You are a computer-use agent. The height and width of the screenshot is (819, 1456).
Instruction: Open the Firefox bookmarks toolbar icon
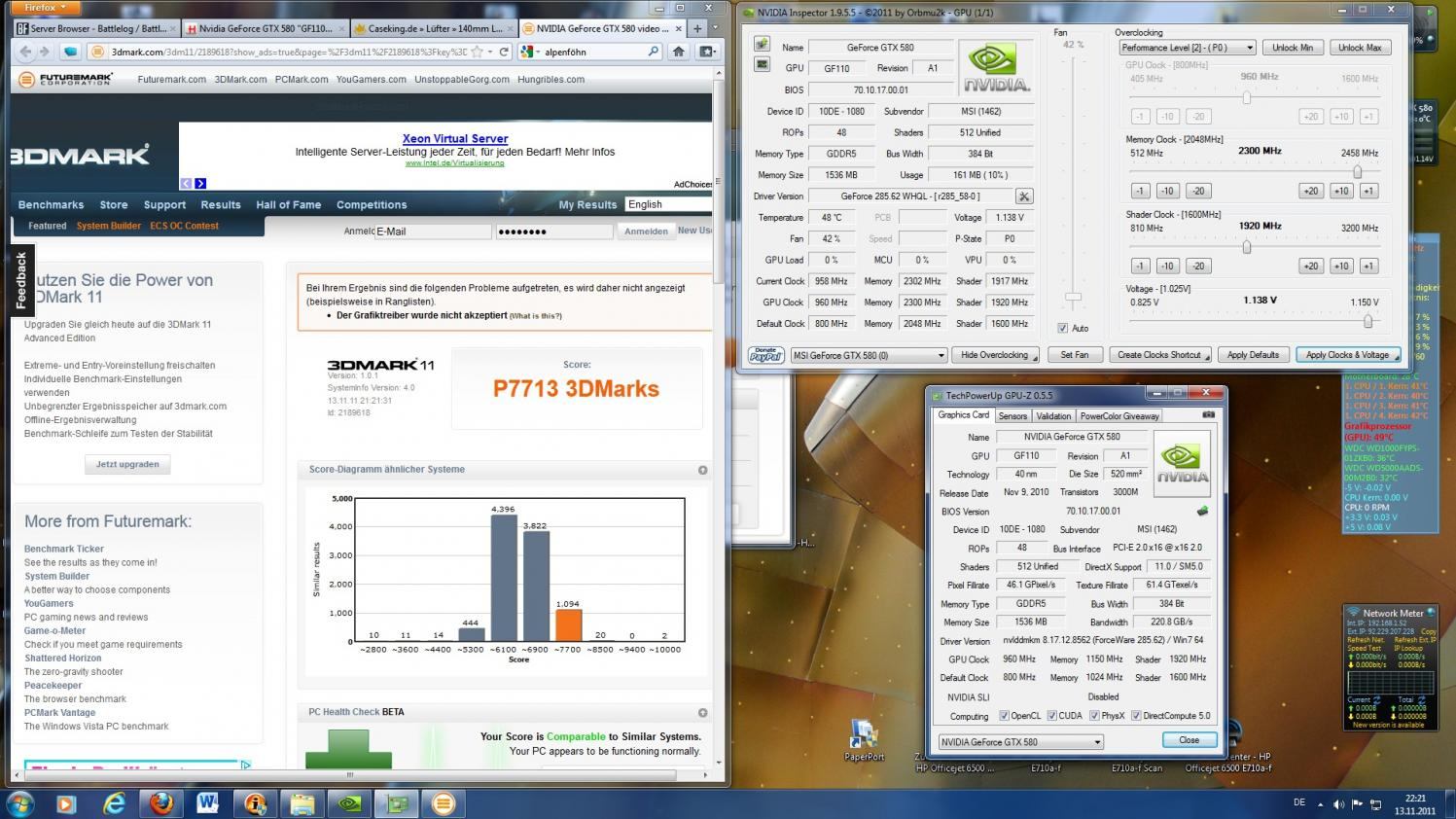point(707,52)
